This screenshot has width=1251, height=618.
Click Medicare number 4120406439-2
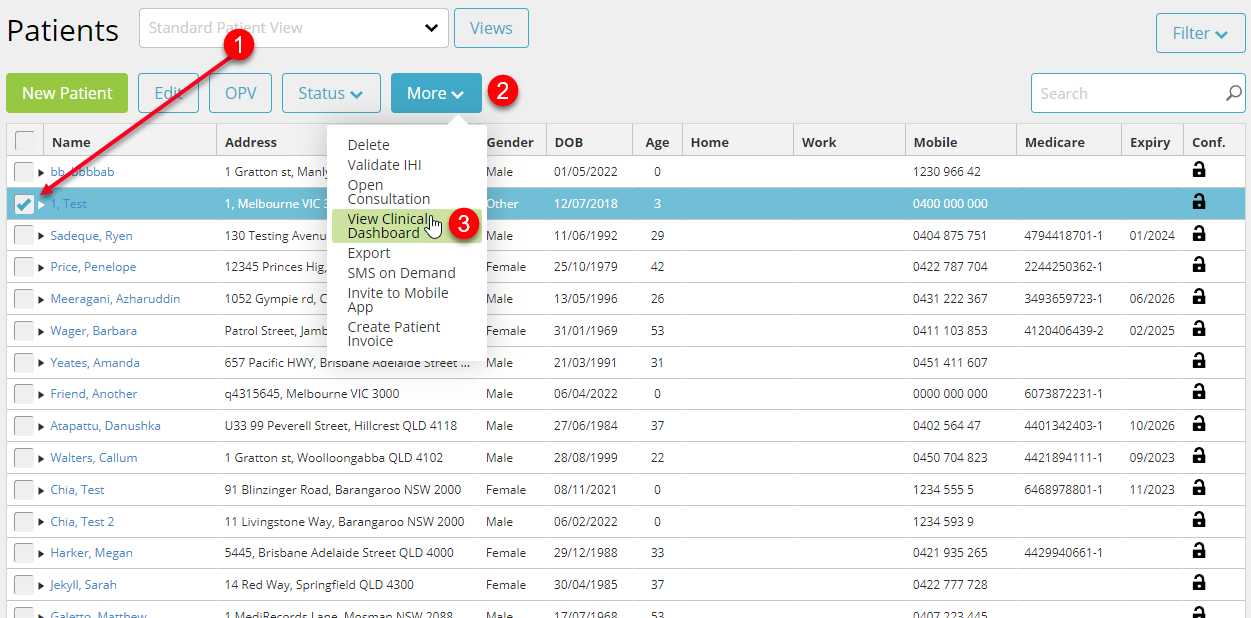1064,331
